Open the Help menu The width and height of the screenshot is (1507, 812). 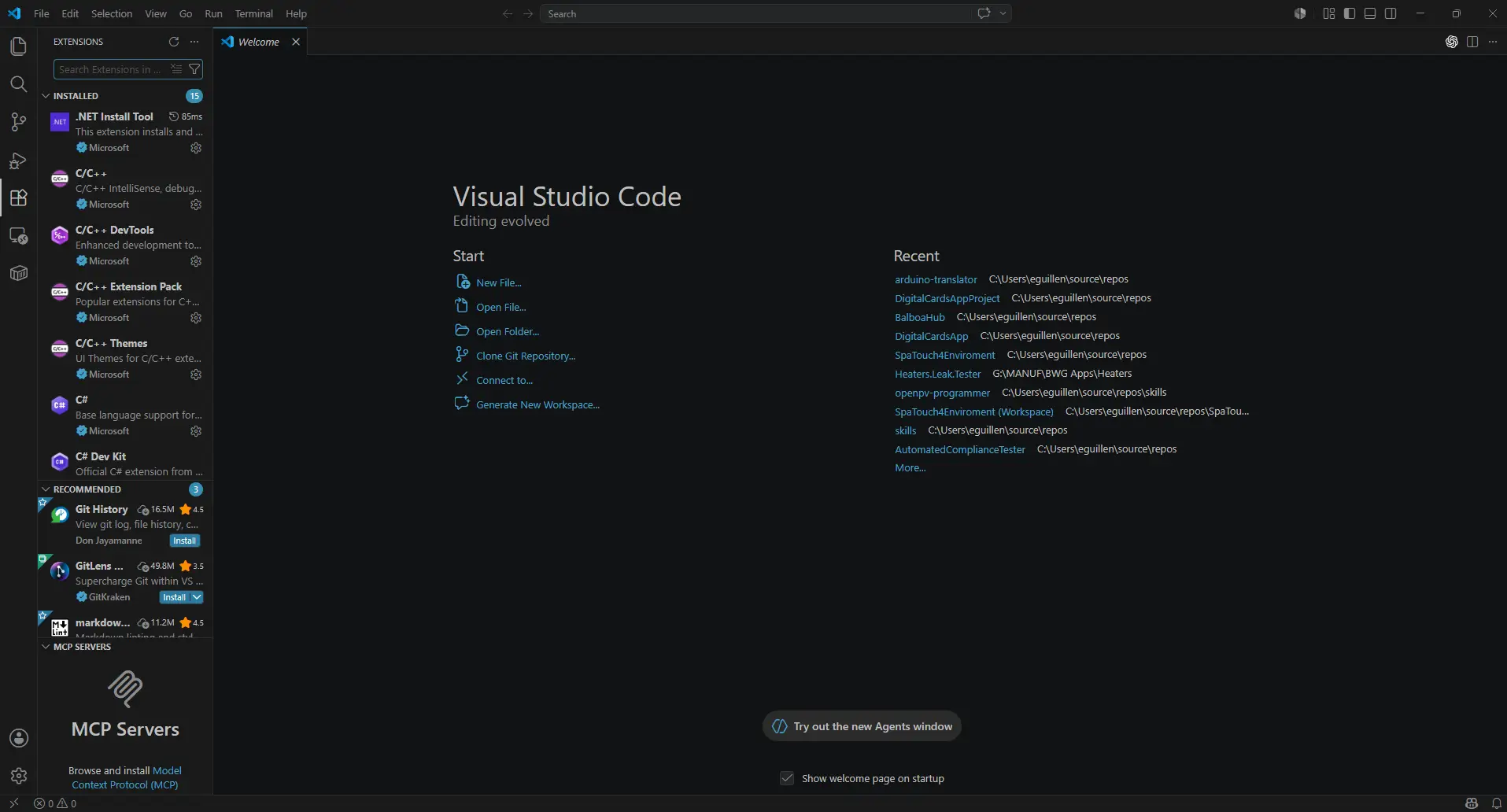click(296, 13)
